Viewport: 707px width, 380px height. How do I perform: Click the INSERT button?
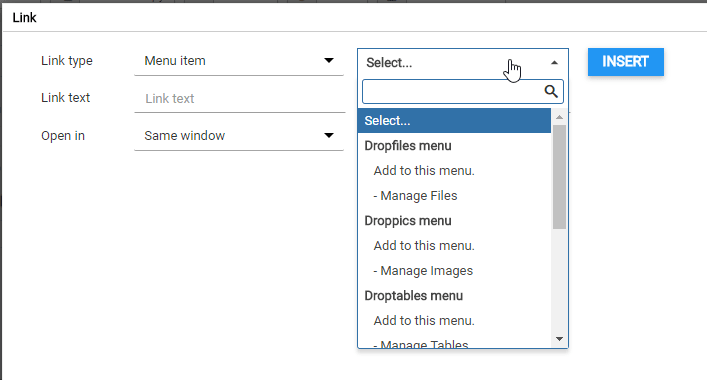click(625, 62)
